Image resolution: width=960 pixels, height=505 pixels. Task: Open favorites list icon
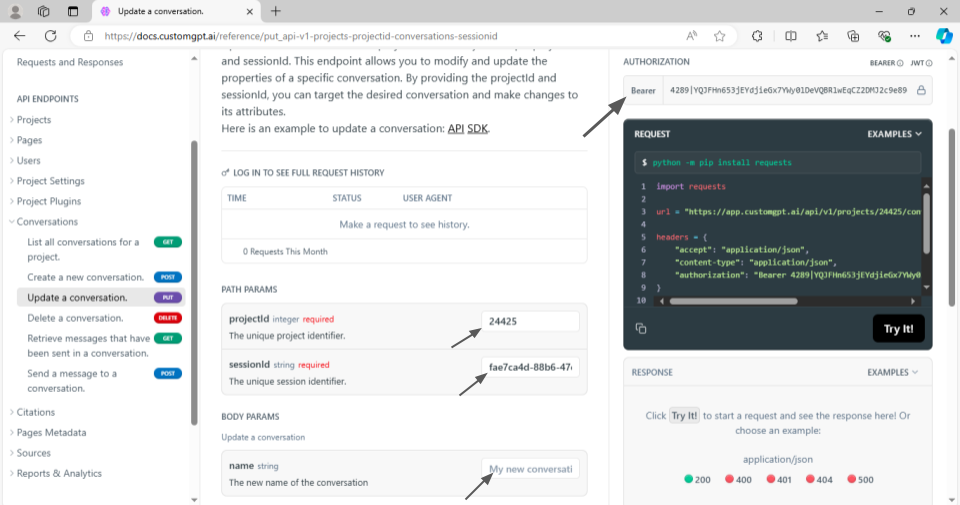[822, 36]
